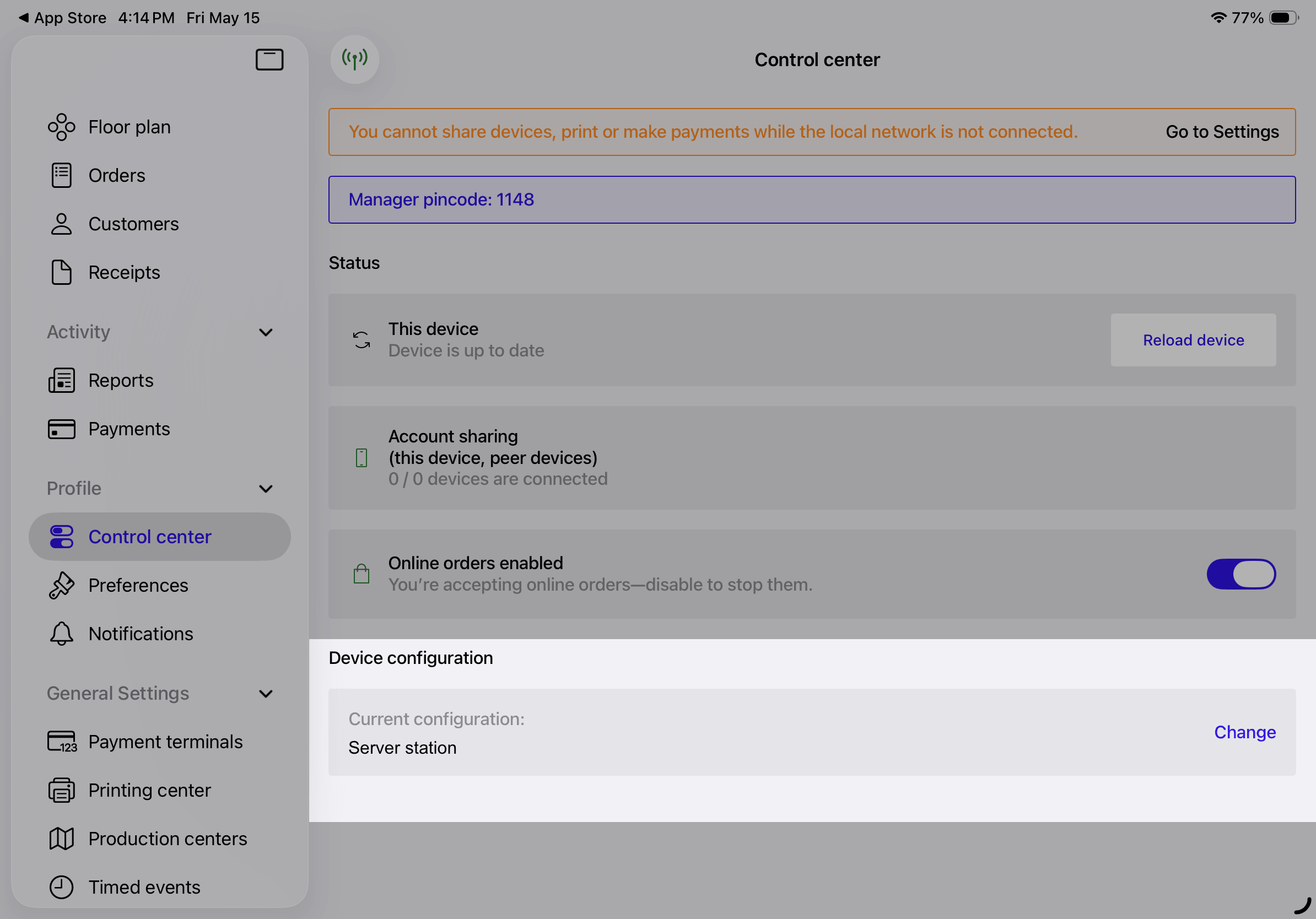Screen dimensions: 1316x919
Task: Select the Receipts document icon
Action: [x=61, y=272]
